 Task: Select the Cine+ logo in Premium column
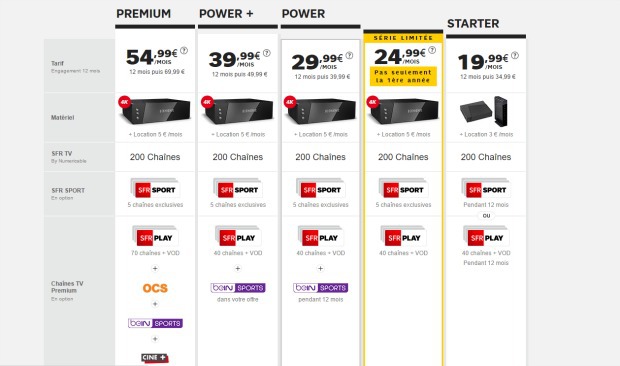[155, 358]
